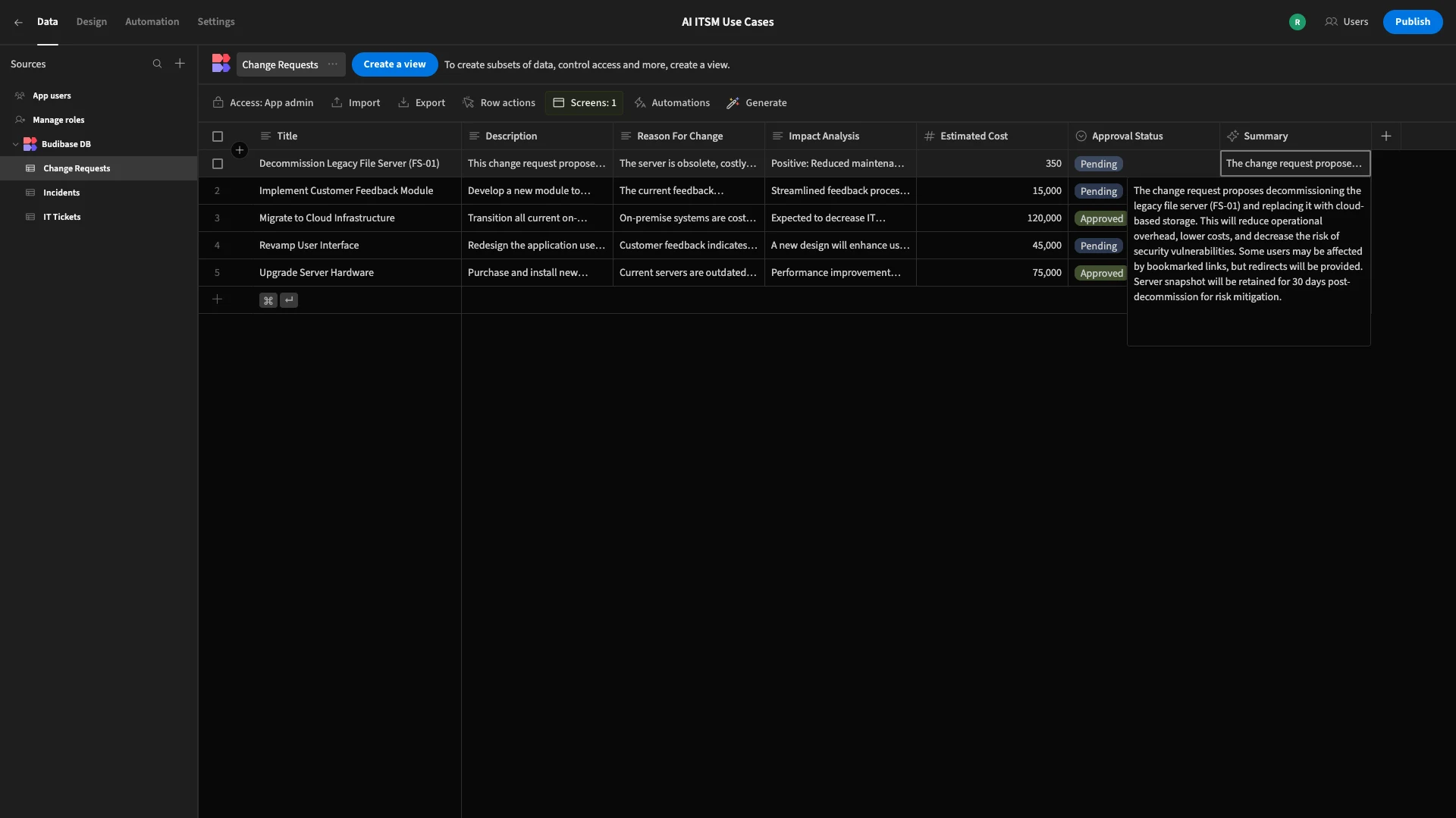
Task: Toggle the select-all rows checkbox
Action: (218, 136)
